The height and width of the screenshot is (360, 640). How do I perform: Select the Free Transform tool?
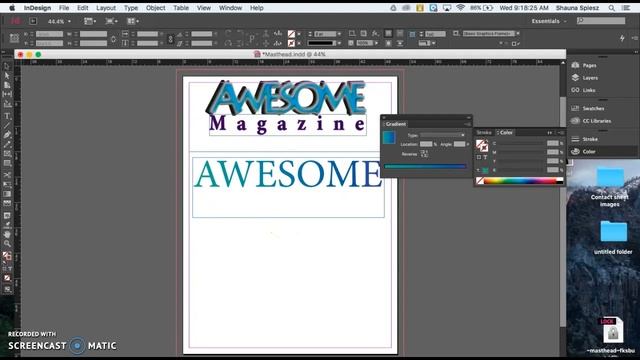click(x=7, y=184)
